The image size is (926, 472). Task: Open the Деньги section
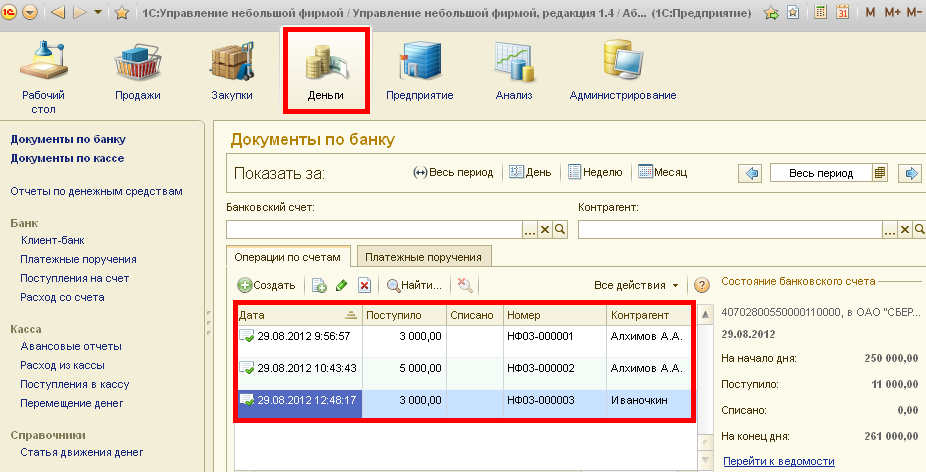[x=326, y=70]
